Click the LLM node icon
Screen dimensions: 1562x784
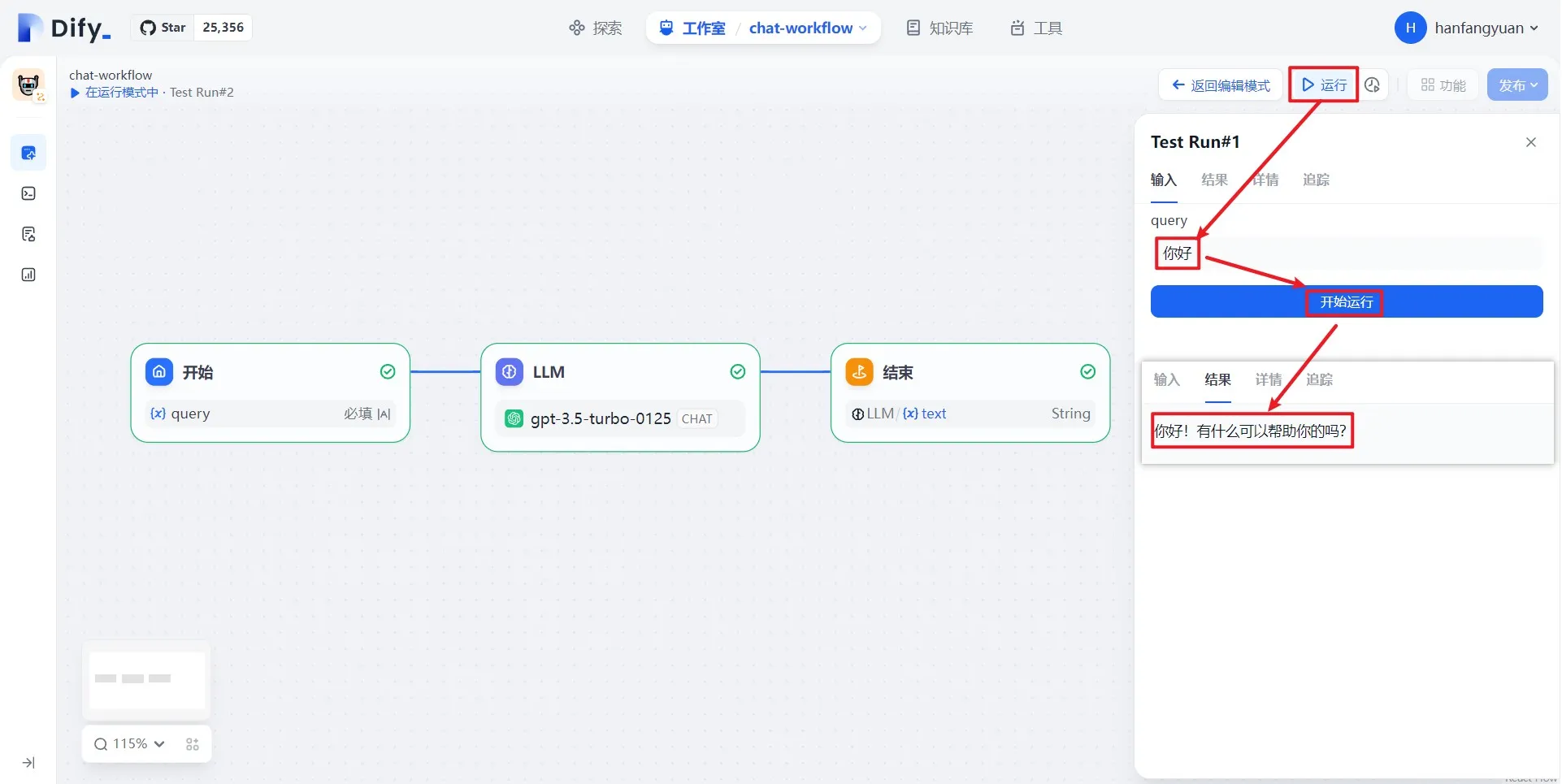pyautogui.click(x=510, y=372)
